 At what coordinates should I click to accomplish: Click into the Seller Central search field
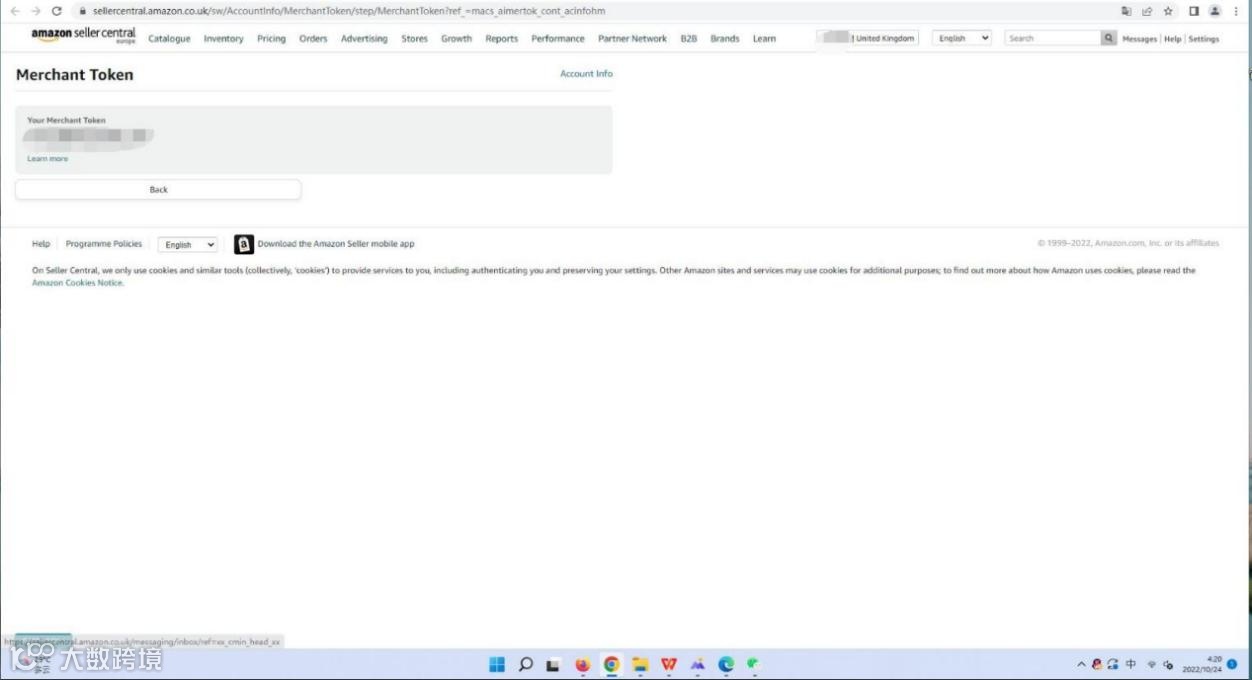pyautogui.click(x=1052, y=38)
